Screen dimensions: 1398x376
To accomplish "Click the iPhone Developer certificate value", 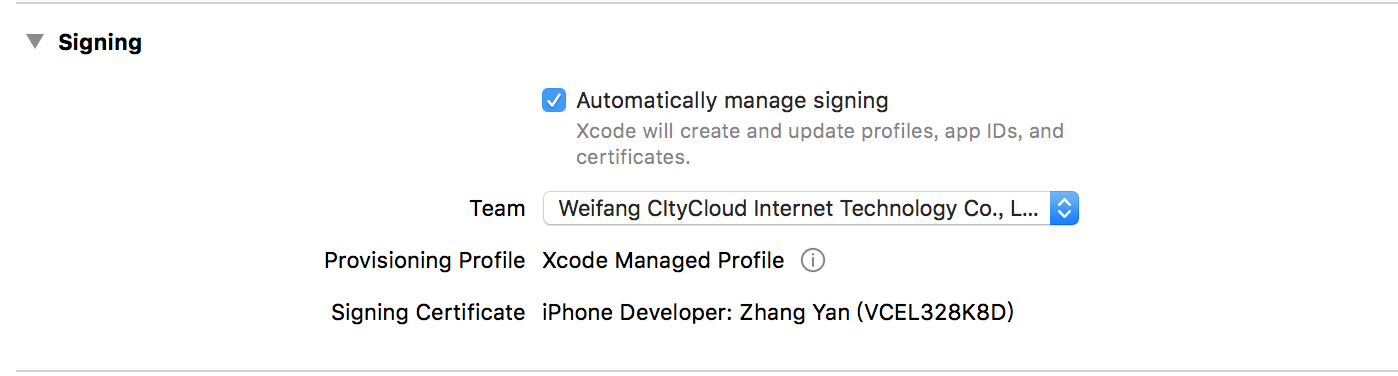I will tap(778, 313).
